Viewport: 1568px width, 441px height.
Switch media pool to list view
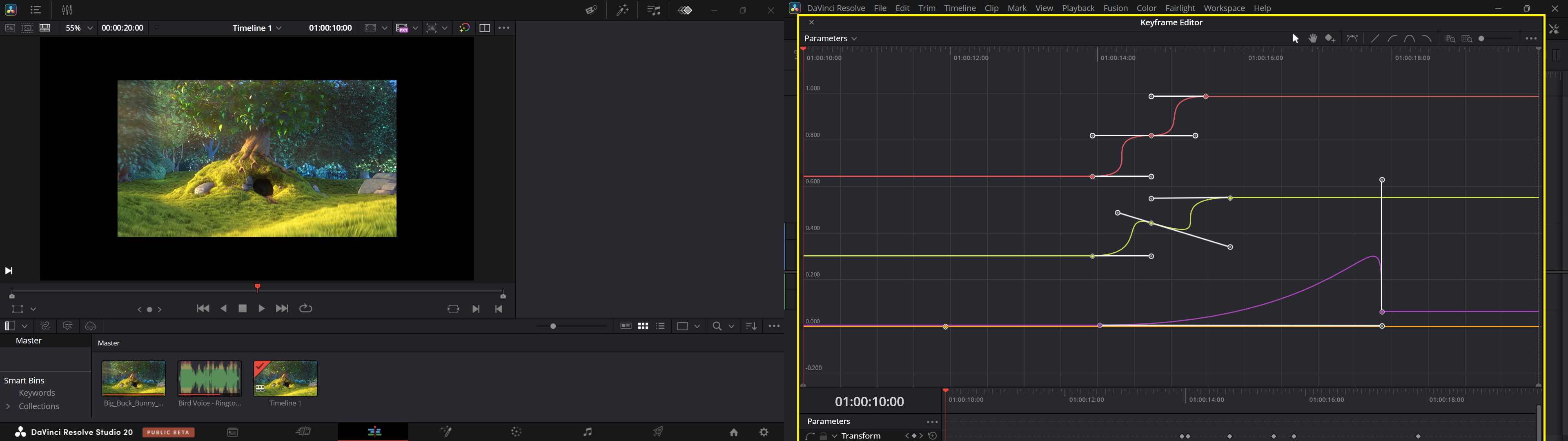(661, 327)
